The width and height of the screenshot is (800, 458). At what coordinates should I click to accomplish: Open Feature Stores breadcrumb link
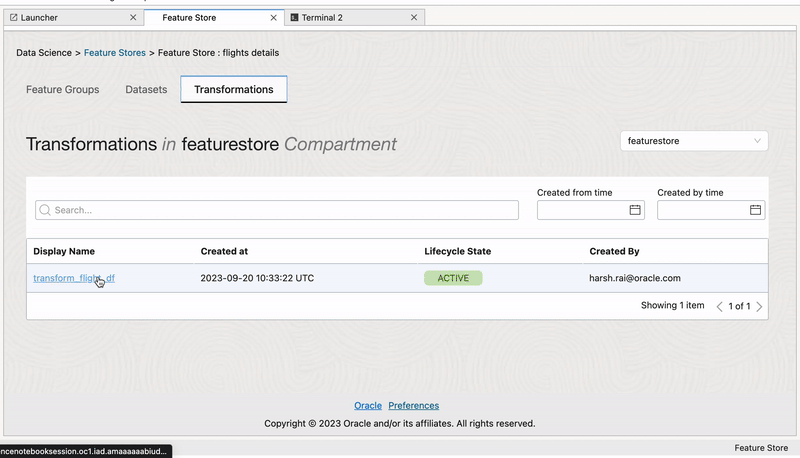pos(115,53)
